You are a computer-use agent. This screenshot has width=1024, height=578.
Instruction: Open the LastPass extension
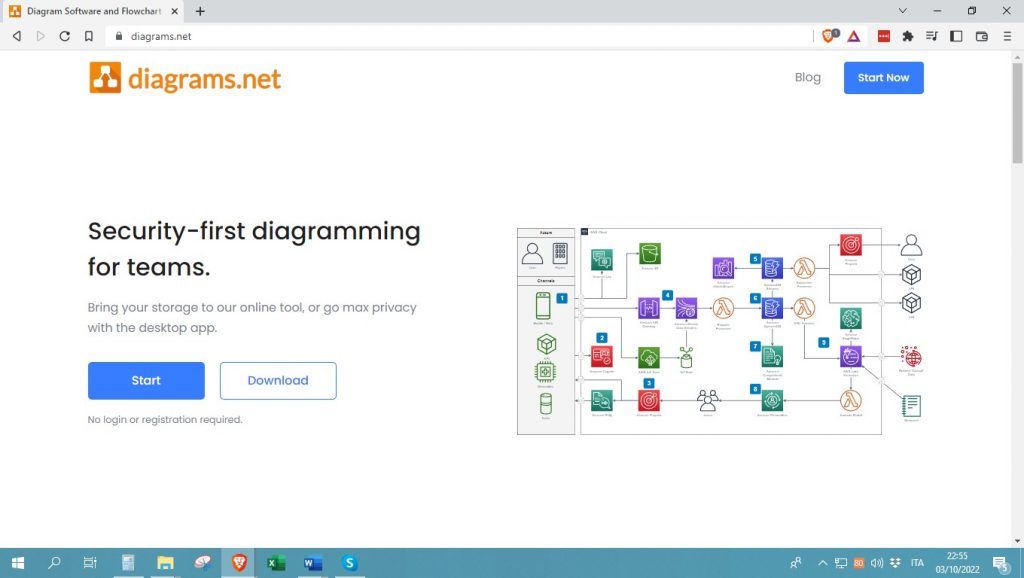(x=883, y=36)
